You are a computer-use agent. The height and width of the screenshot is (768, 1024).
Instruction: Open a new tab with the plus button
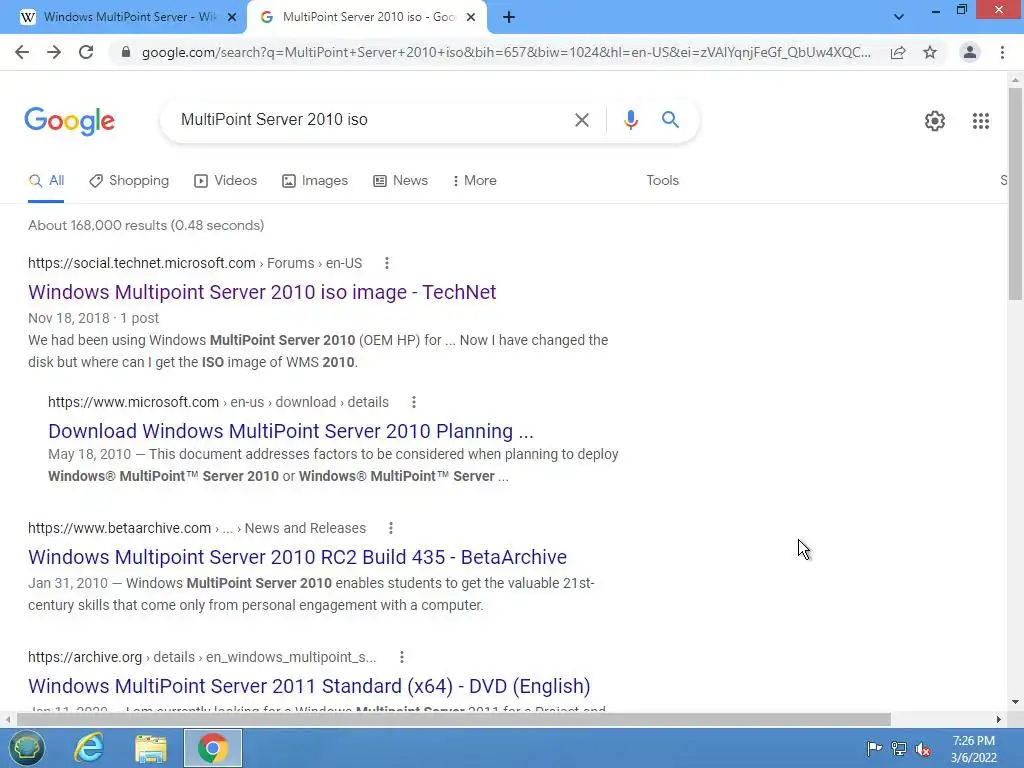pos(509,17)
